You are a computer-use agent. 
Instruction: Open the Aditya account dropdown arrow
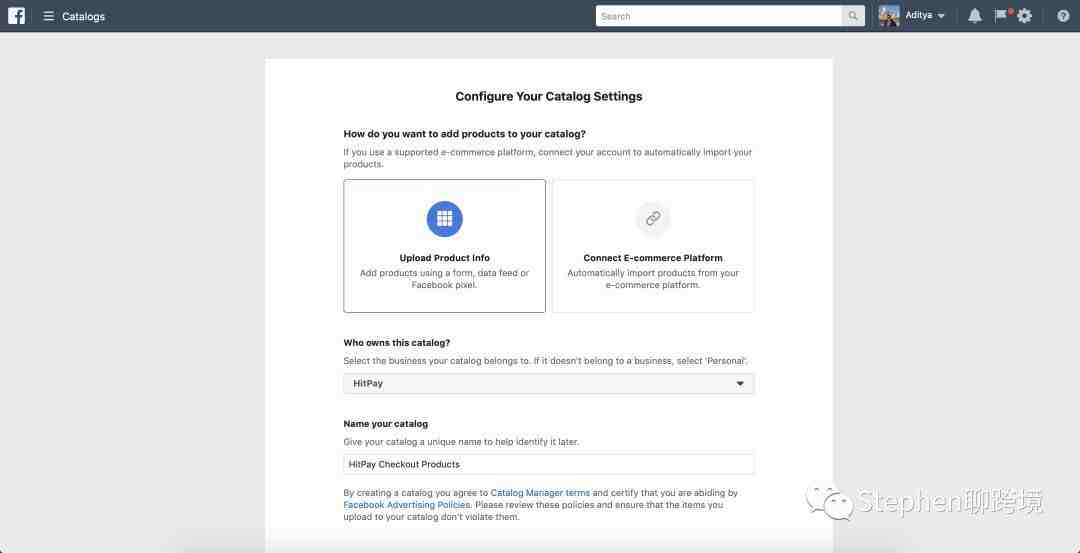[941, 16]
